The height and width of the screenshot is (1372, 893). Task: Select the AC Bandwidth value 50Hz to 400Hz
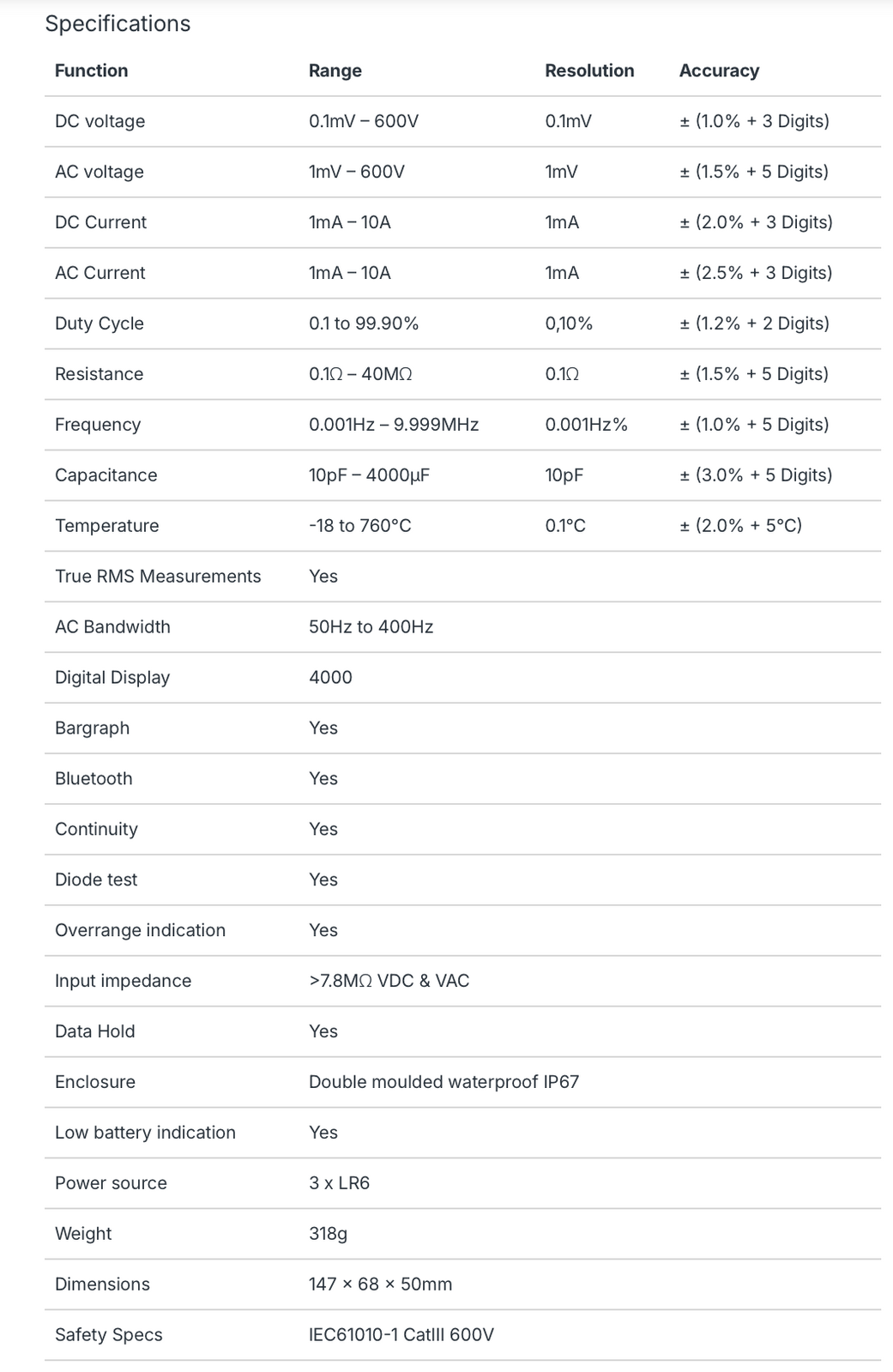(371, 627)
